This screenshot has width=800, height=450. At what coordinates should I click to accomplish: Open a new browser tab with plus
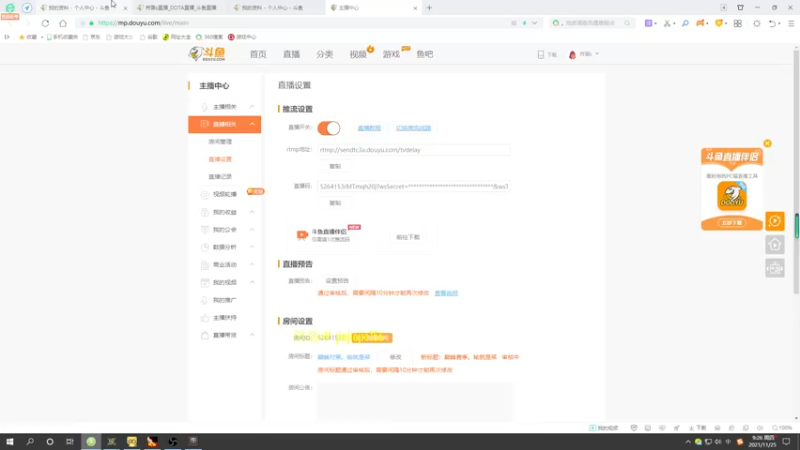(429, 8)
